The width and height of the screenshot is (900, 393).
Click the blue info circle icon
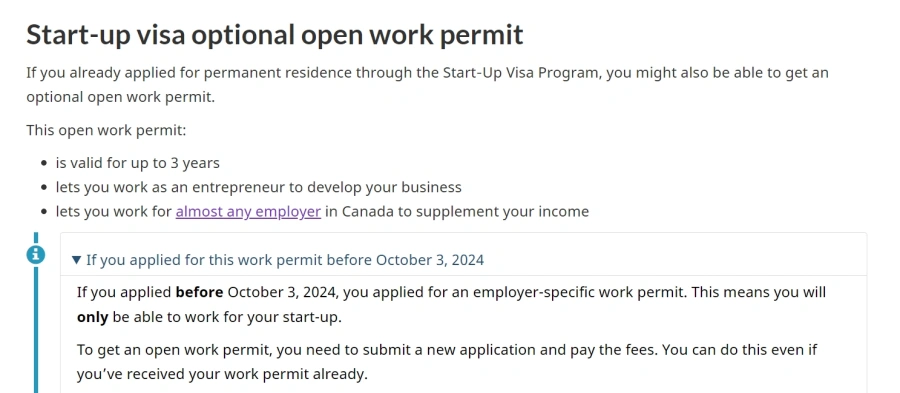[x=36, y=254]
